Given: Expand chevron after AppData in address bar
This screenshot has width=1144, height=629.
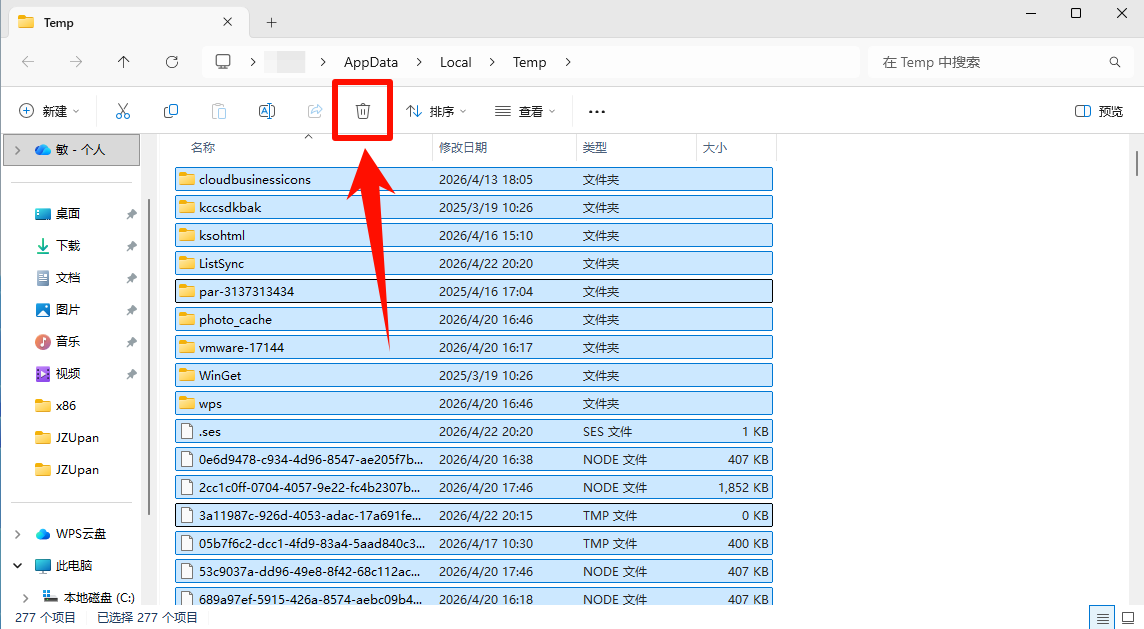Looking at the screenshot, I should coord(419,62).
